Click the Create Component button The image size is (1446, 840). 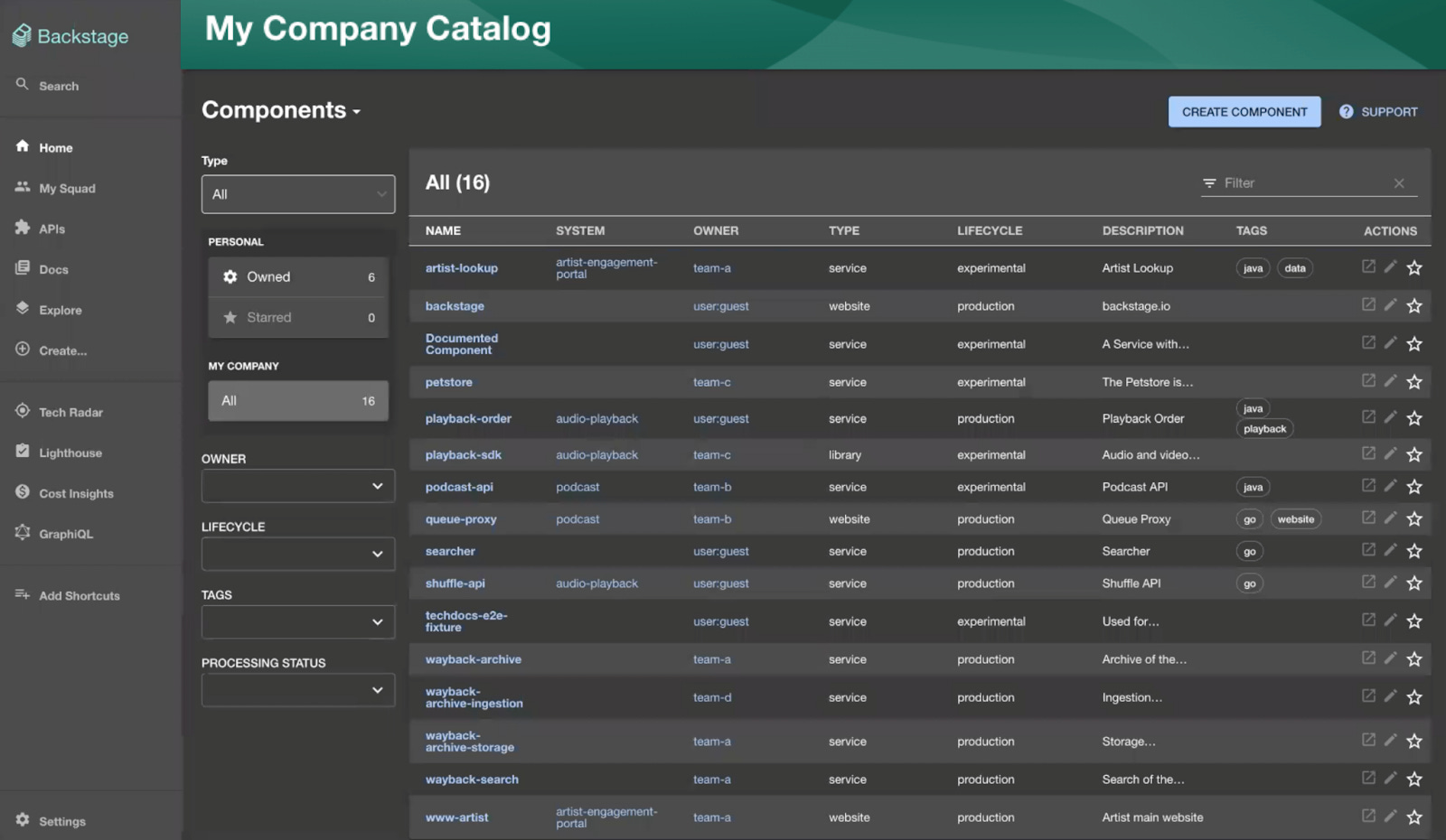tap(1244, 111)
